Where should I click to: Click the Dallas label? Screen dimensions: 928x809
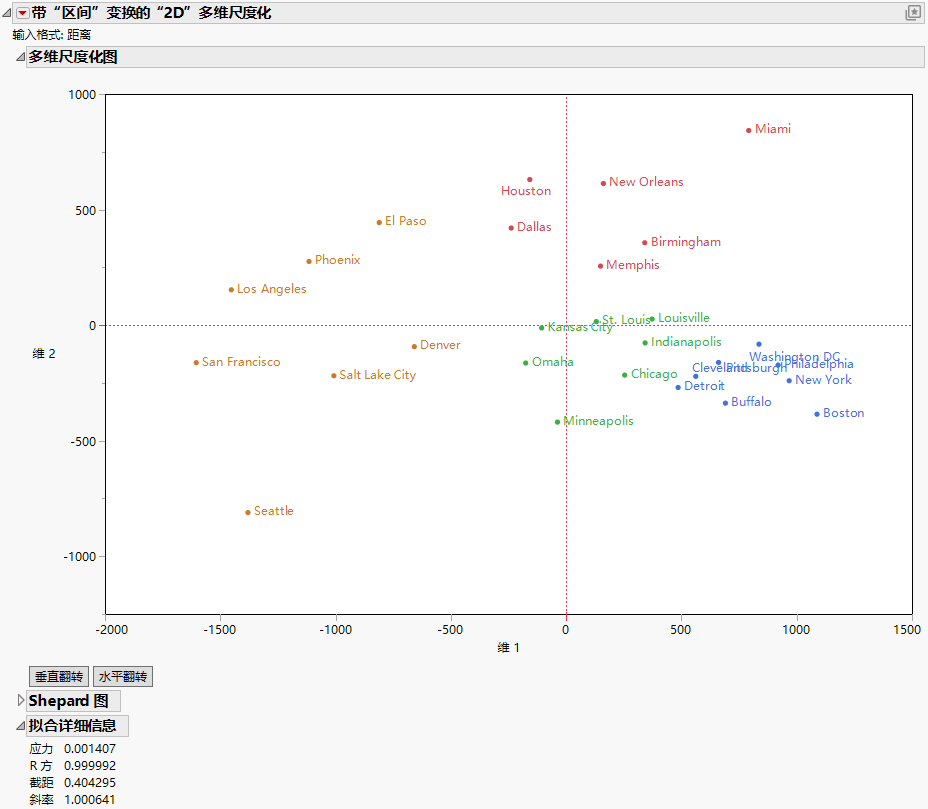coord(534,227)
